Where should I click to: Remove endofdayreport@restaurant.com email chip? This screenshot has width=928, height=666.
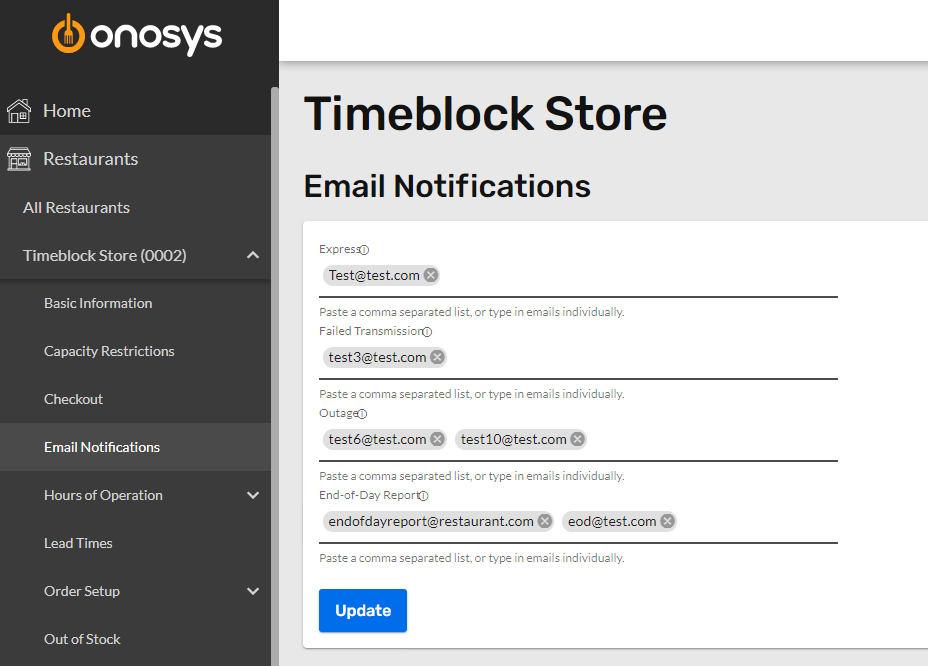pos(545,521)
